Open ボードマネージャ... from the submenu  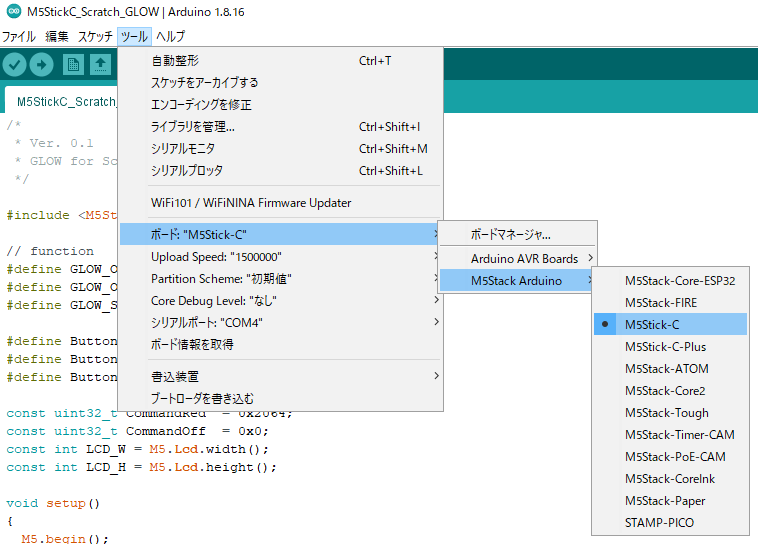click(518, 235)
